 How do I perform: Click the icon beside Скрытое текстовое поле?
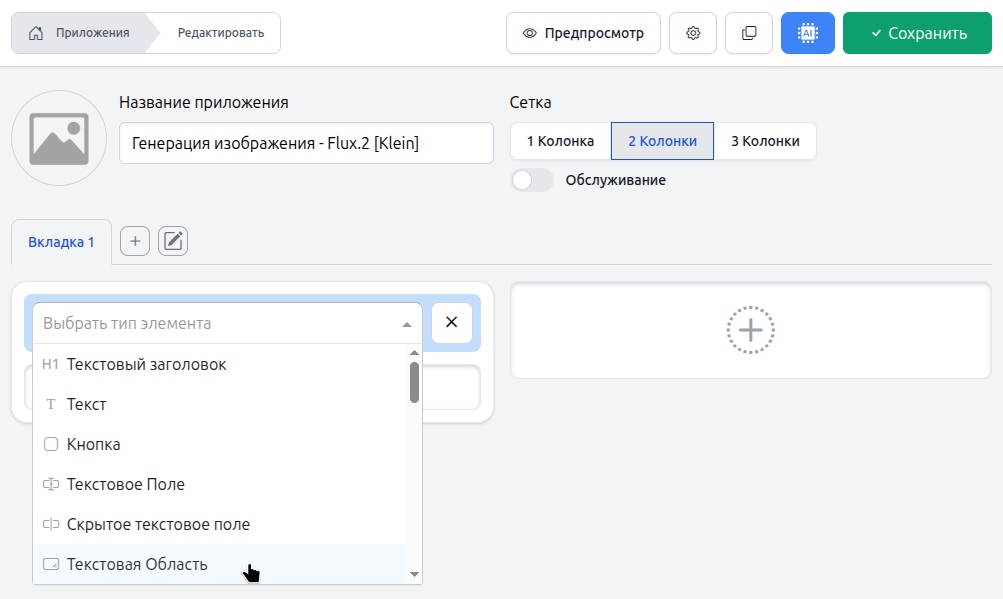point(51,524)
